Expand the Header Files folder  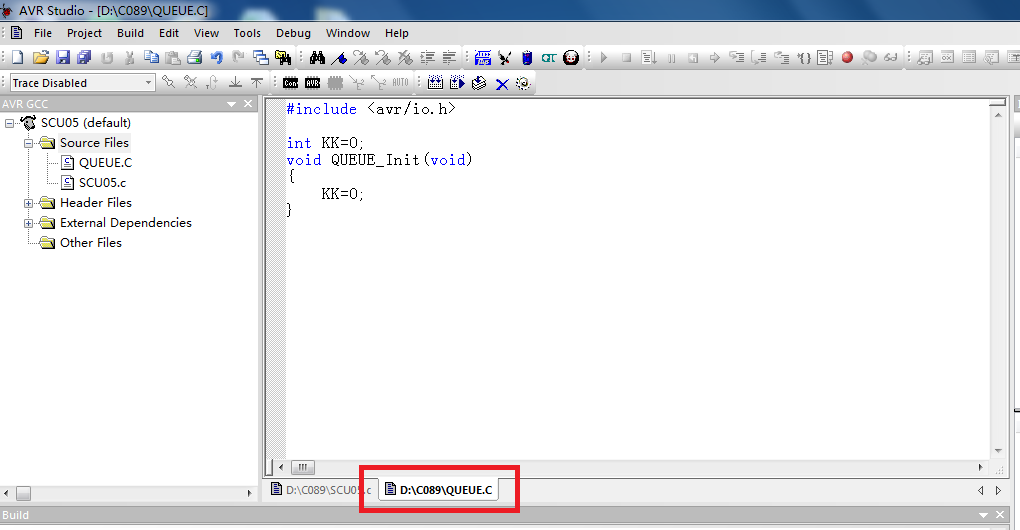tap(29, 204)
